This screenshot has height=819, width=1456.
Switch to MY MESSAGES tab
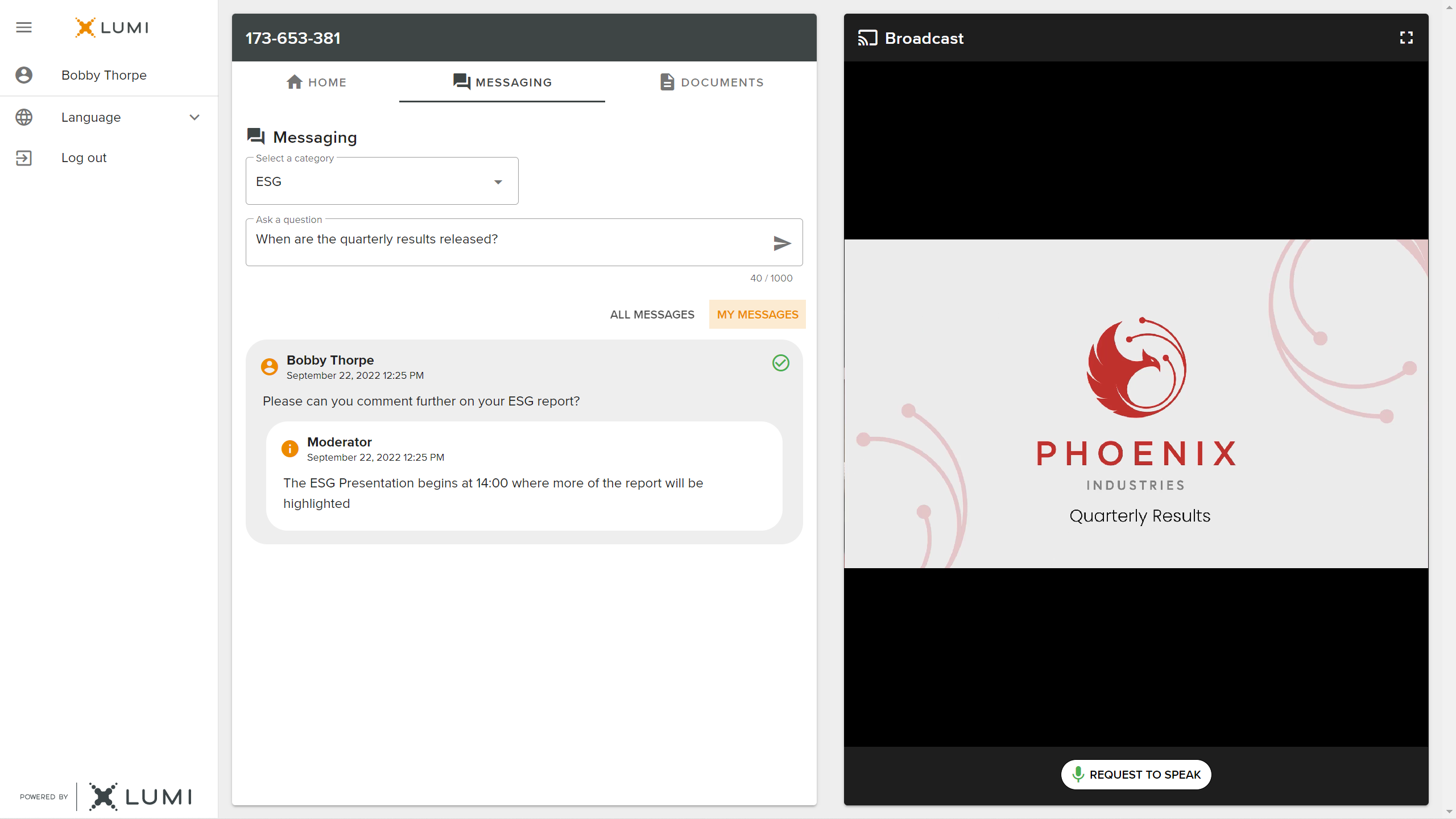757,314
